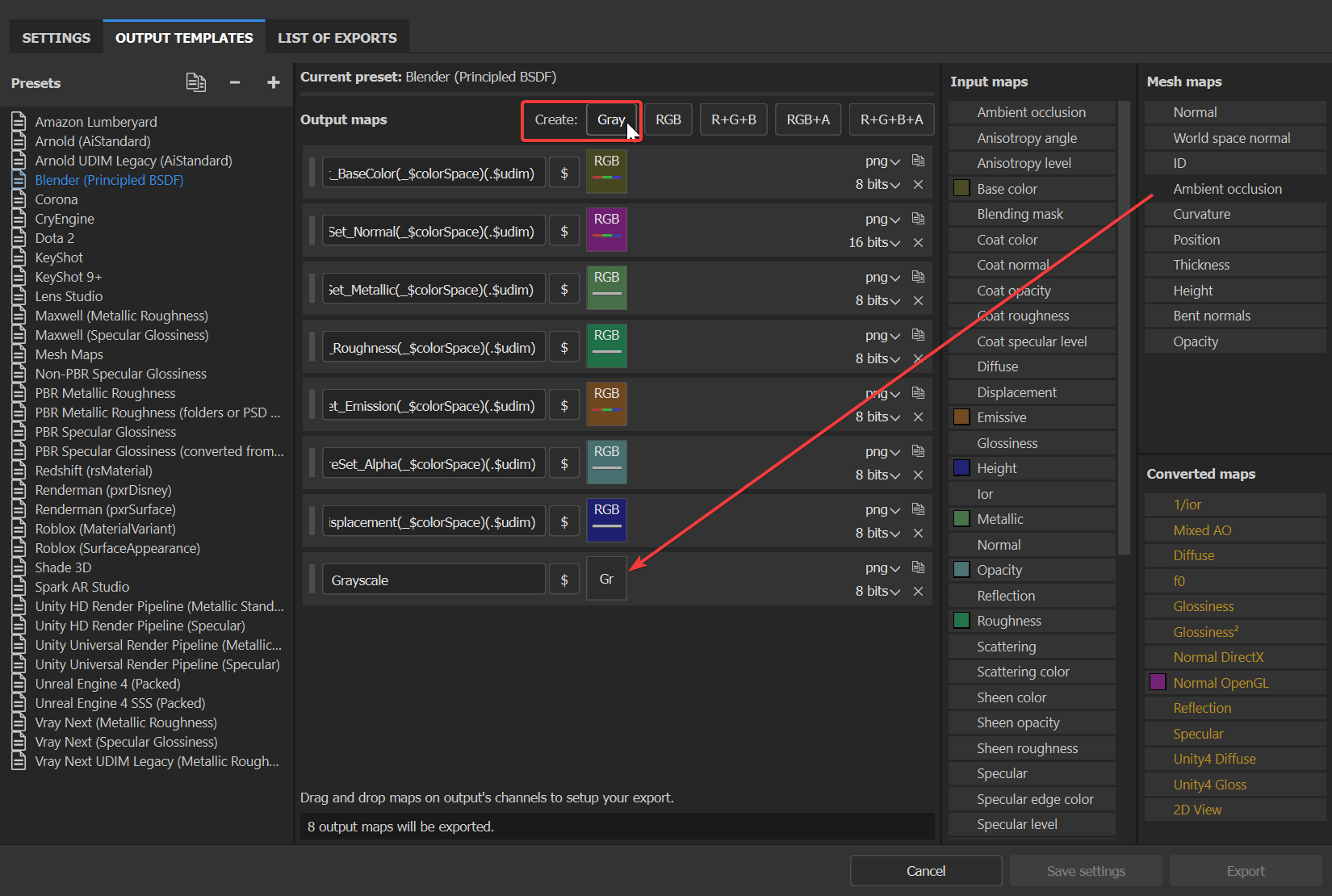Screen dimensions: 1332x896
Task: Add a new preset with the plus icon
Action: 273,82
